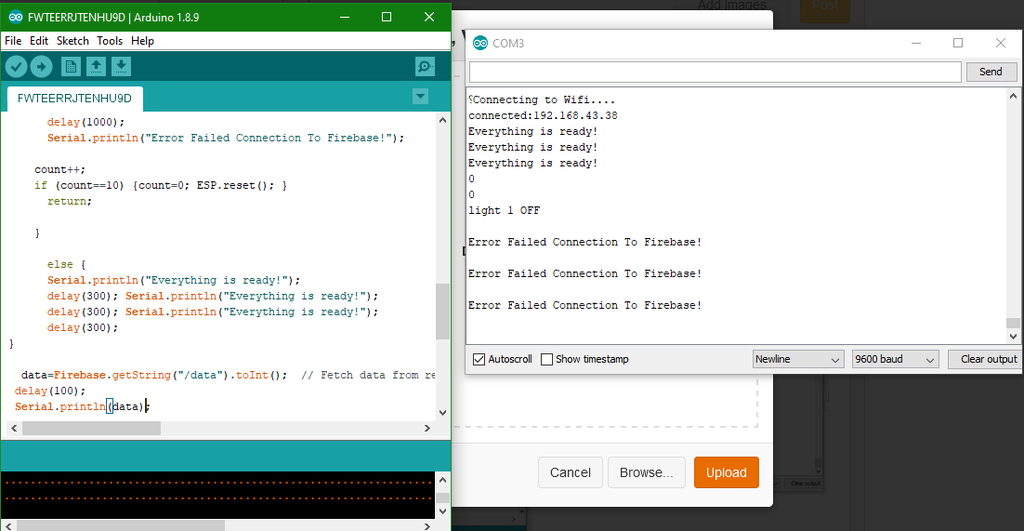Click the Arduino logo in COM3 title bar
This screenshot has width=1024, height=531.
pos(480,43)
